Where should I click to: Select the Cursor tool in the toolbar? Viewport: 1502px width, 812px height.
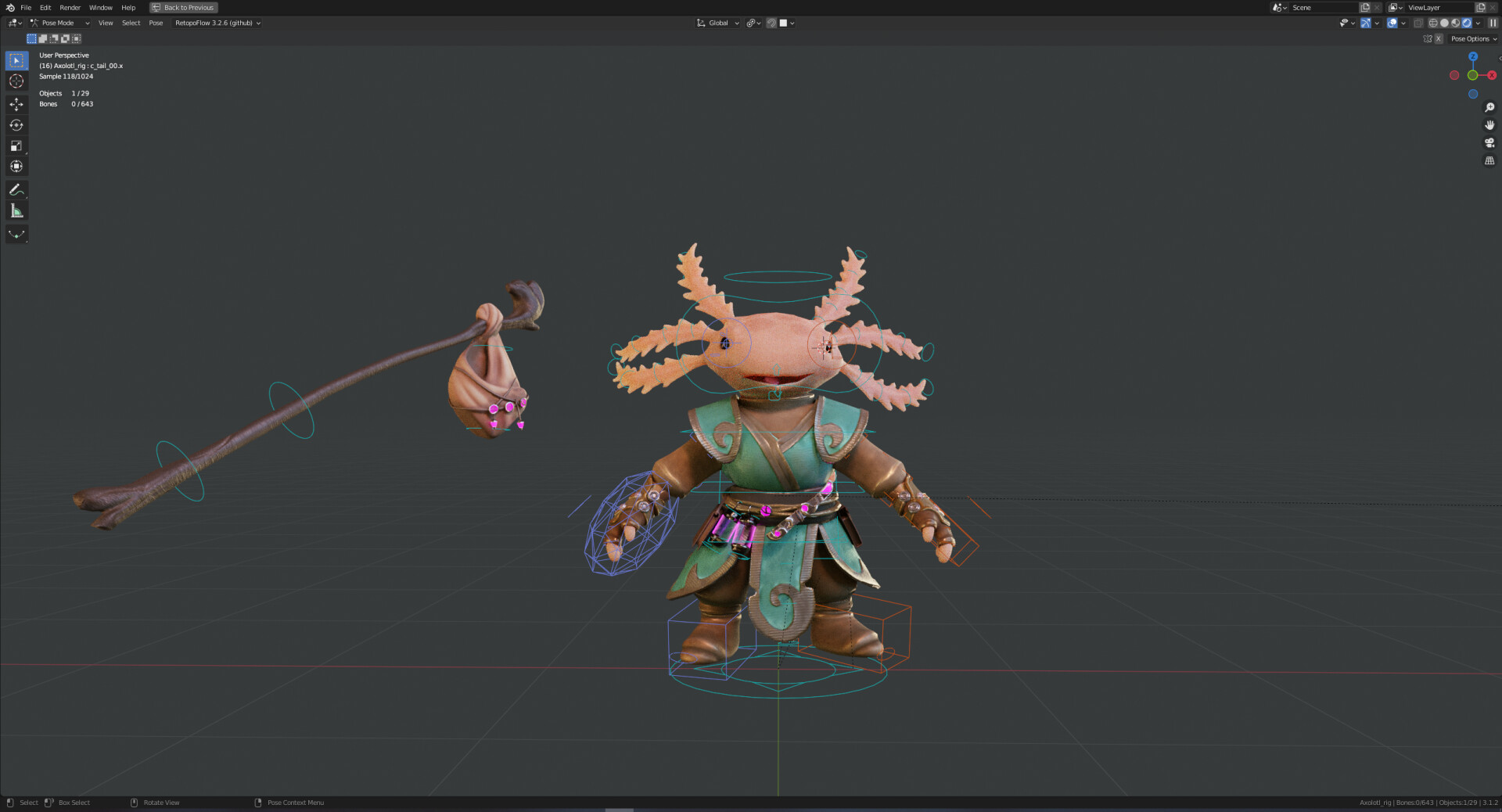click(x=16, y=81)
